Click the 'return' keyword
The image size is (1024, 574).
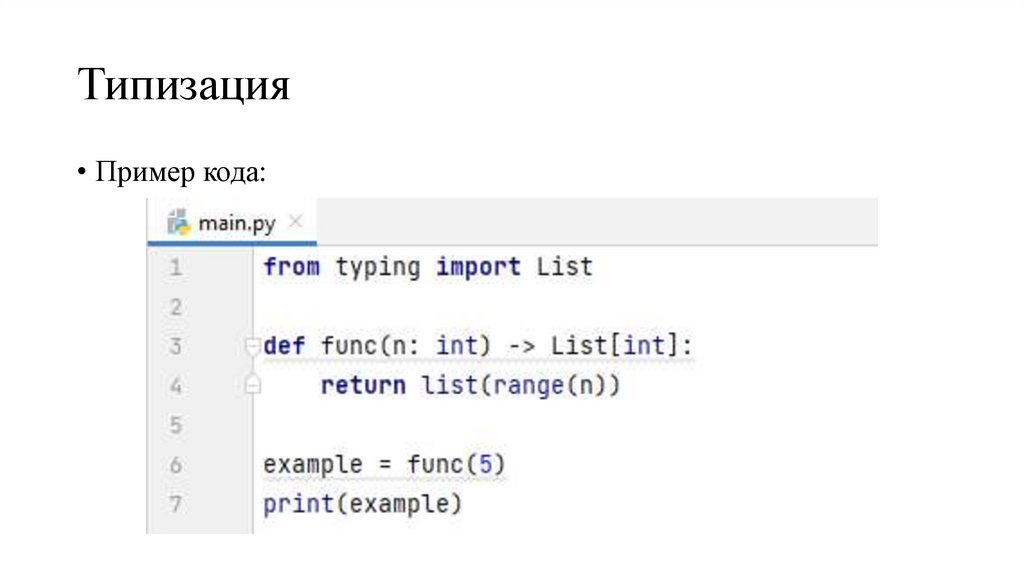(363, 385)
